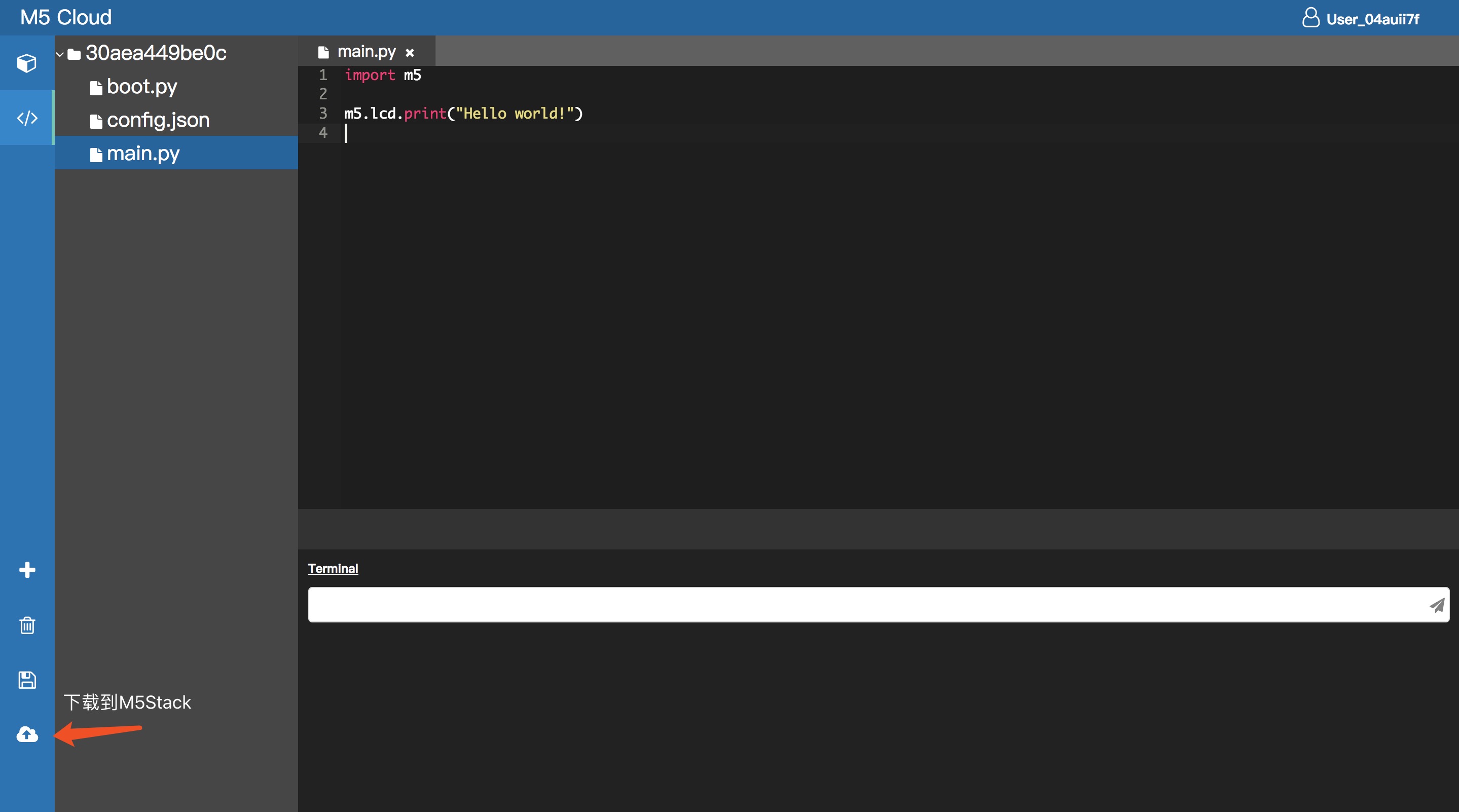Click the floppy disk save icon
The image size is (1459, 812).
(27, 680)
